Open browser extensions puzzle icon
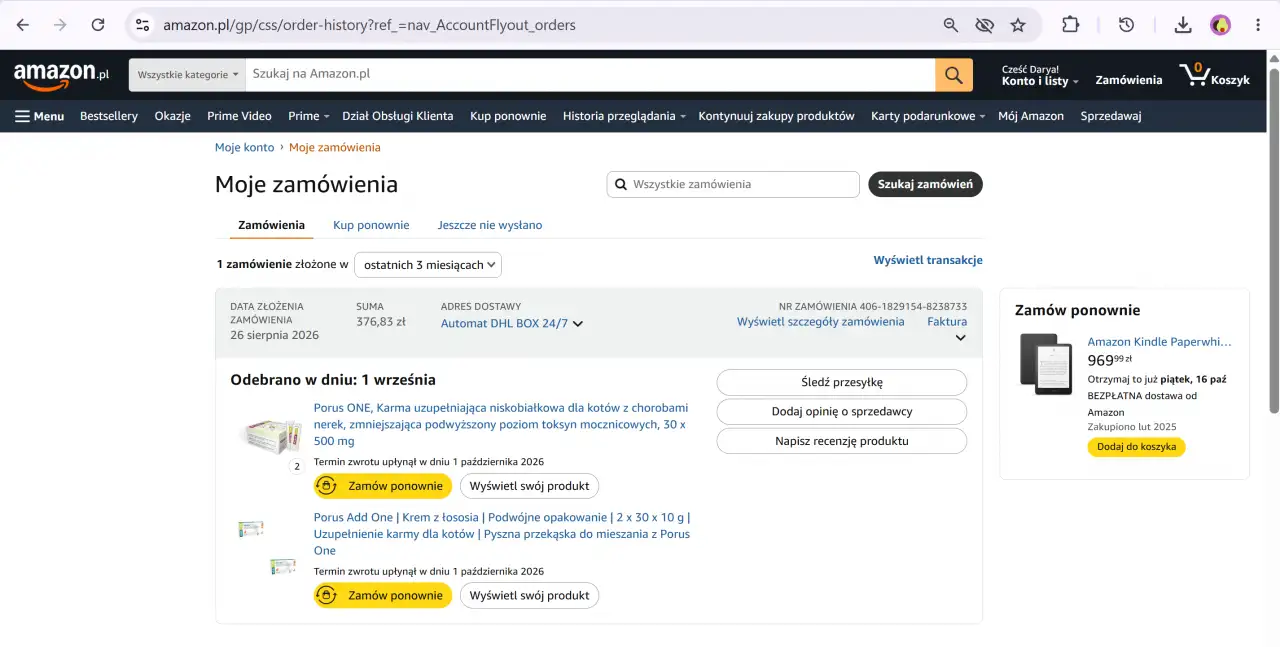This screenshot has height=647, width=1280. [x=1070, y=25]
